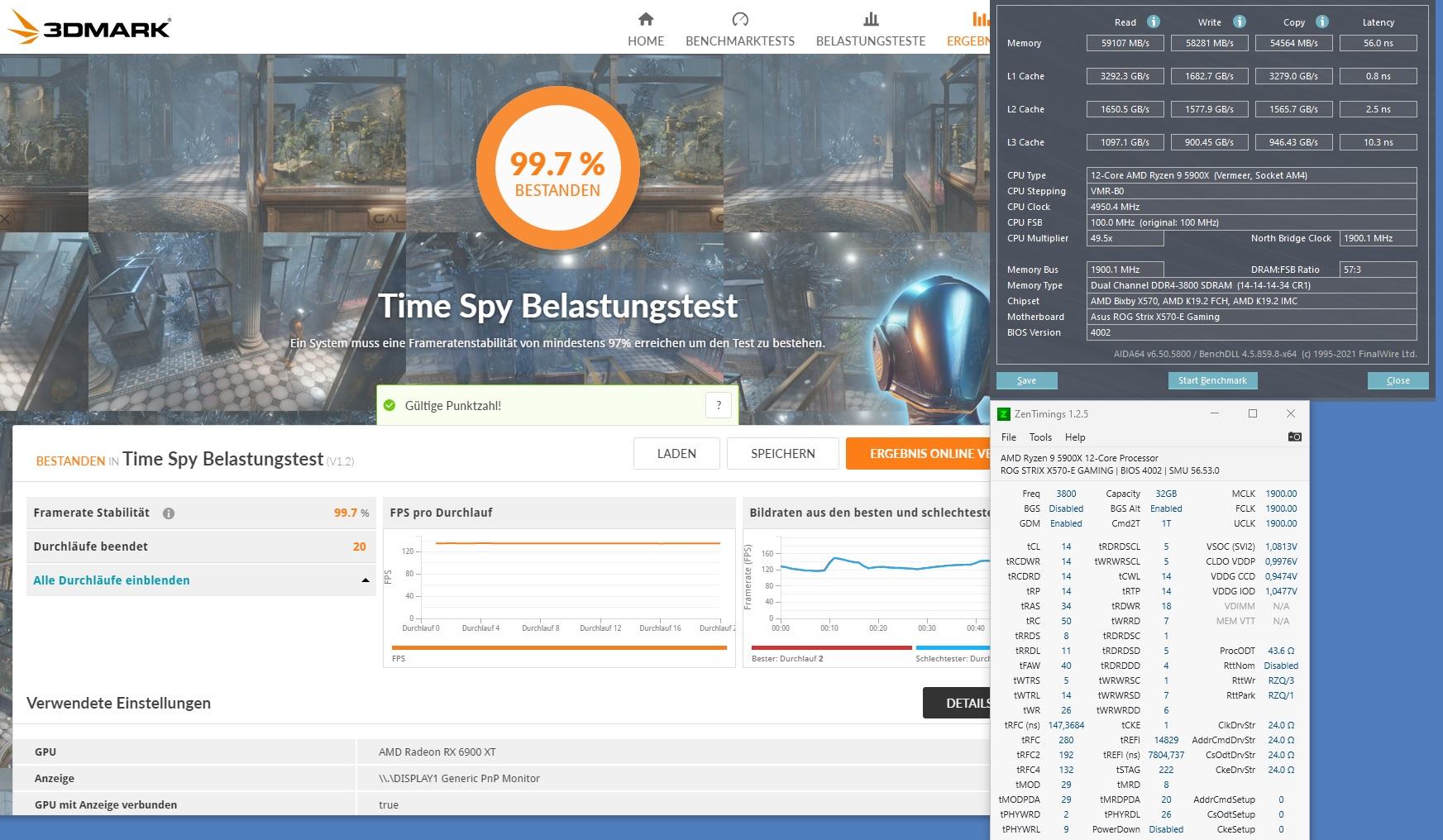Click the 3DMark logo
Screen dimensions: 1443x840
tap(89, 27)
